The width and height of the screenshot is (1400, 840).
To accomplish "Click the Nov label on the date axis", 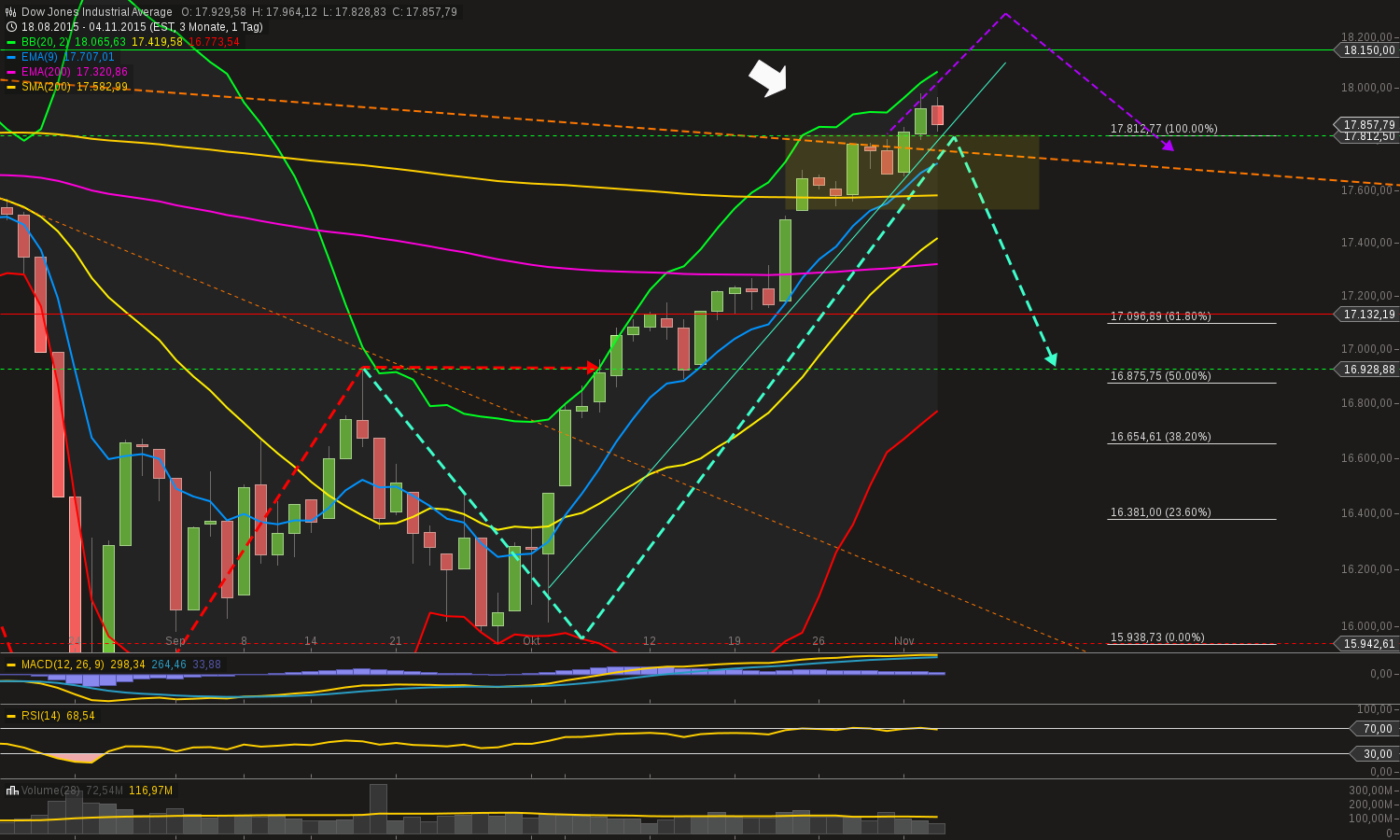I will click(x=904, y=641).
